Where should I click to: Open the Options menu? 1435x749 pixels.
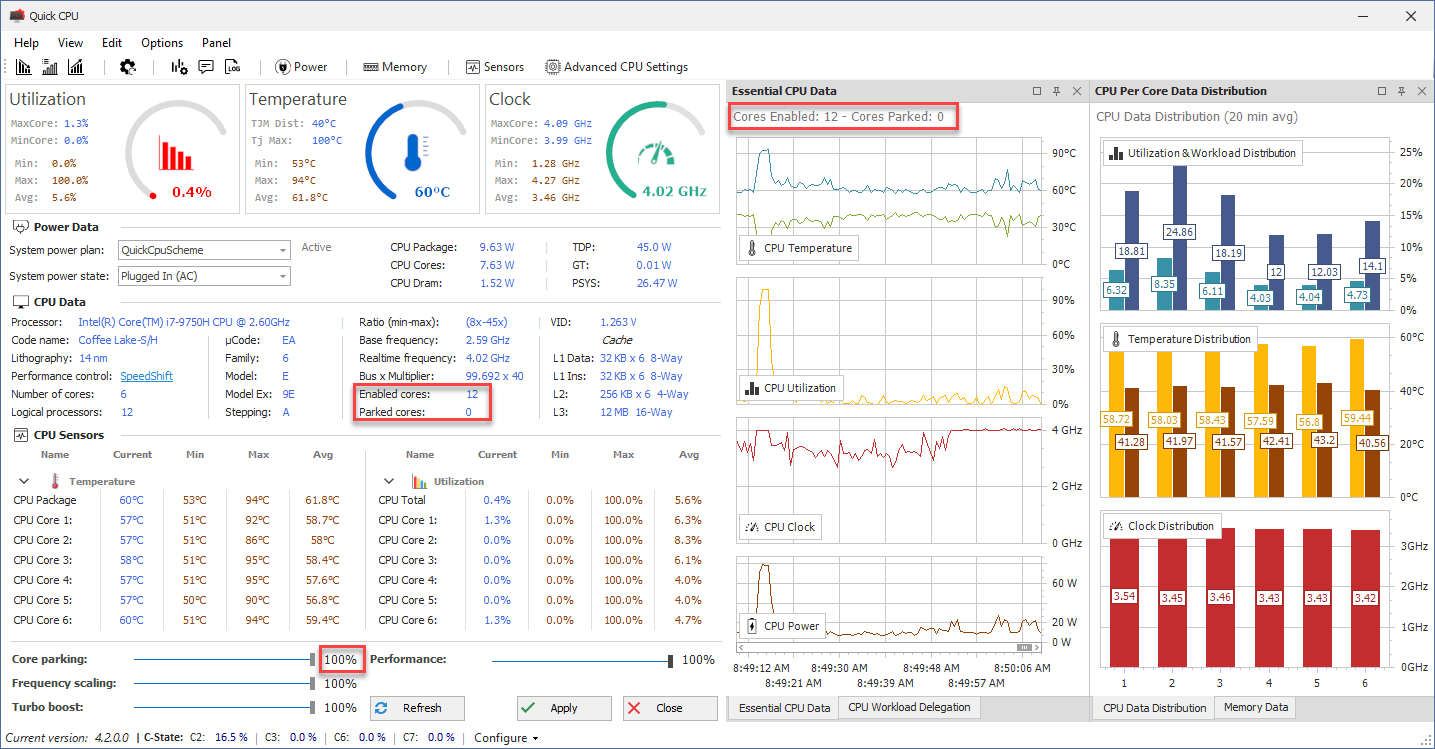(162, 43)
